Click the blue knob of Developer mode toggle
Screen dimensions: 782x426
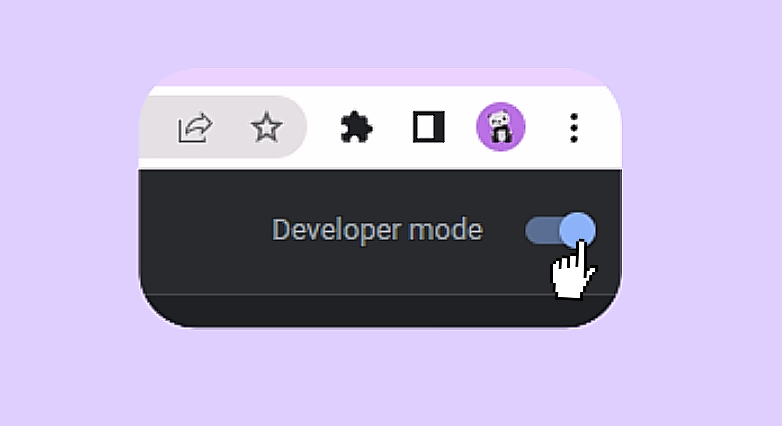point(578,230)
